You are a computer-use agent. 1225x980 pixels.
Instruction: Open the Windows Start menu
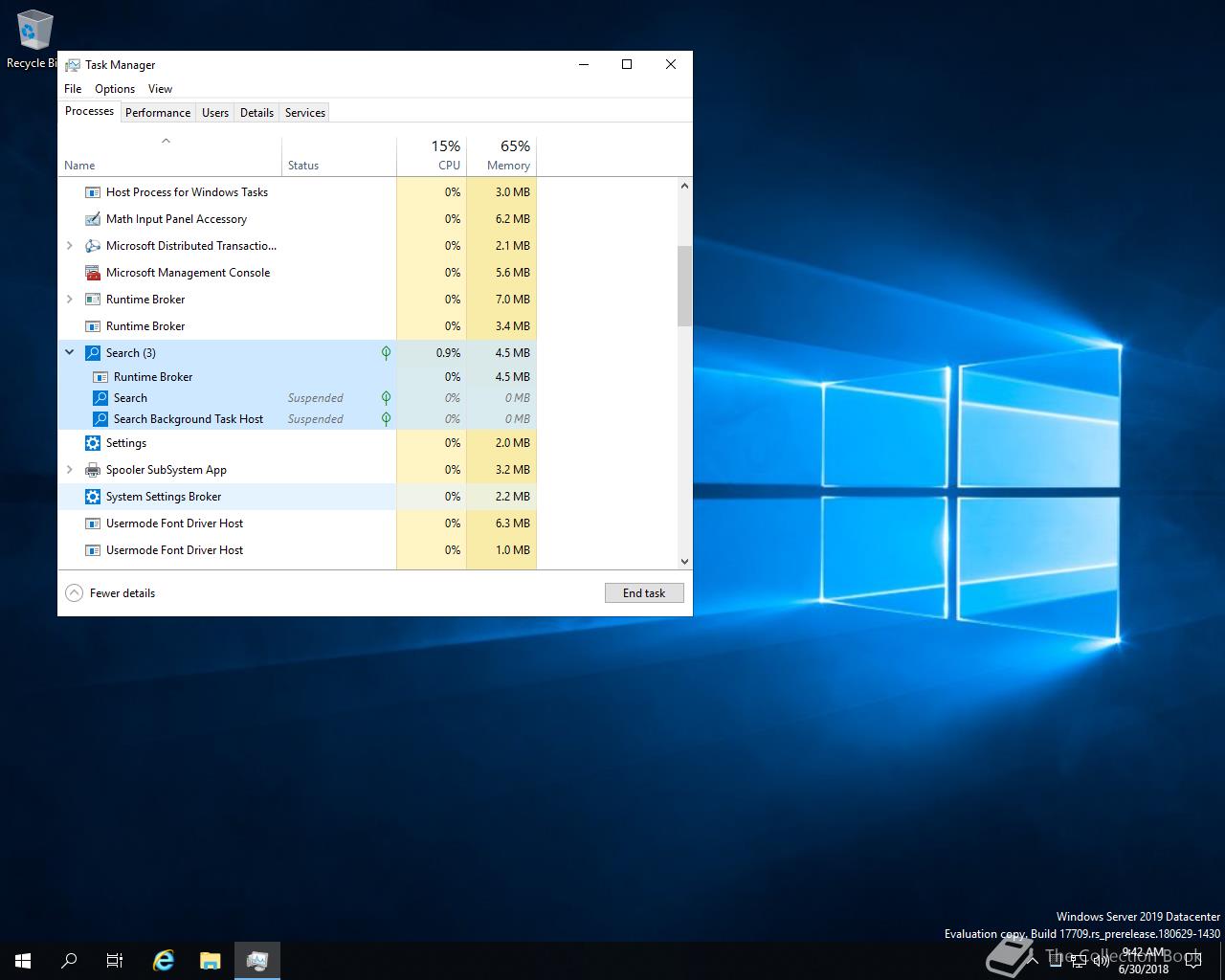tap(23, 961)
